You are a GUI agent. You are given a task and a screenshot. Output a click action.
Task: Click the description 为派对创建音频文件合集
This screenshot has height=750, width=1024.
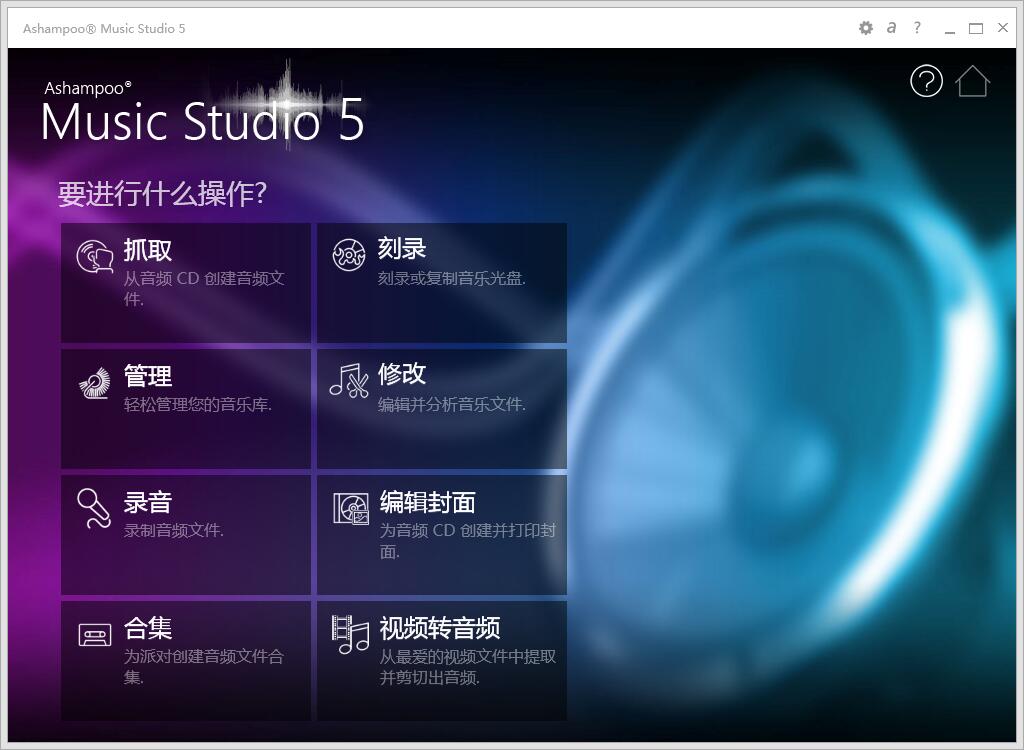point(204,666)
